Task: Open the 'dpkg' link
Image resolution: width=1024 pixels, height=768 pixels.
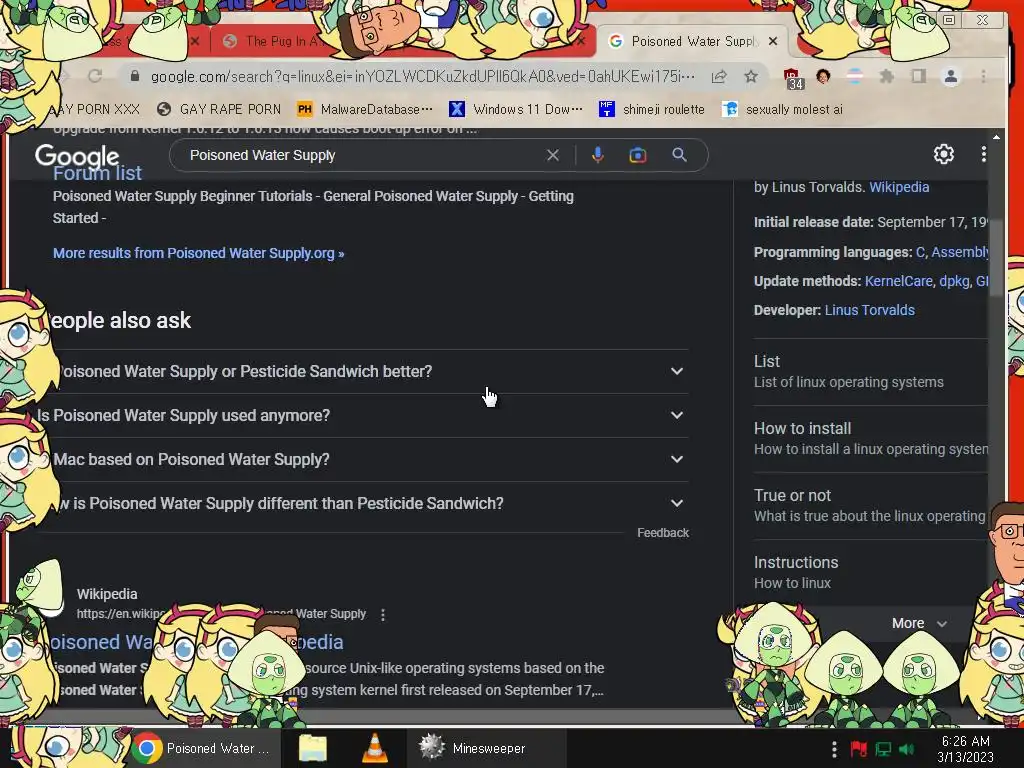Action: pos(954,281)
